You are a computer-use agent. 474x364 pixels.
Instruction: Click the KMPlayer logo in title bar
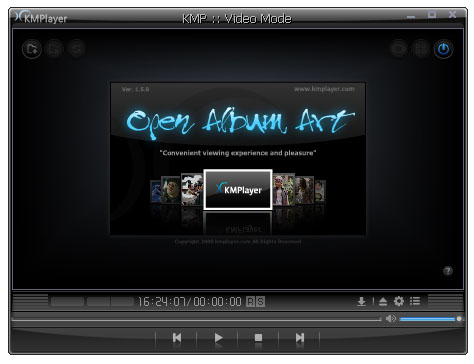point(41,17)
